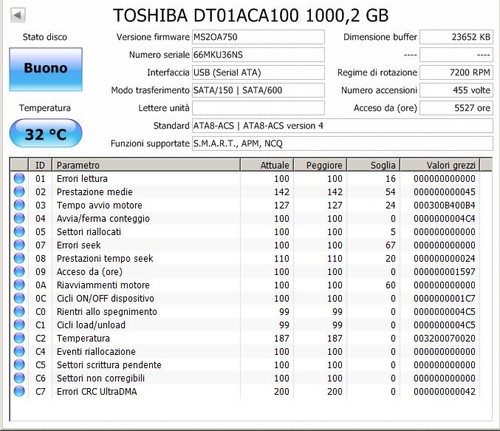Click the status circle for Tempo avvio motore

tap(19, 205)
